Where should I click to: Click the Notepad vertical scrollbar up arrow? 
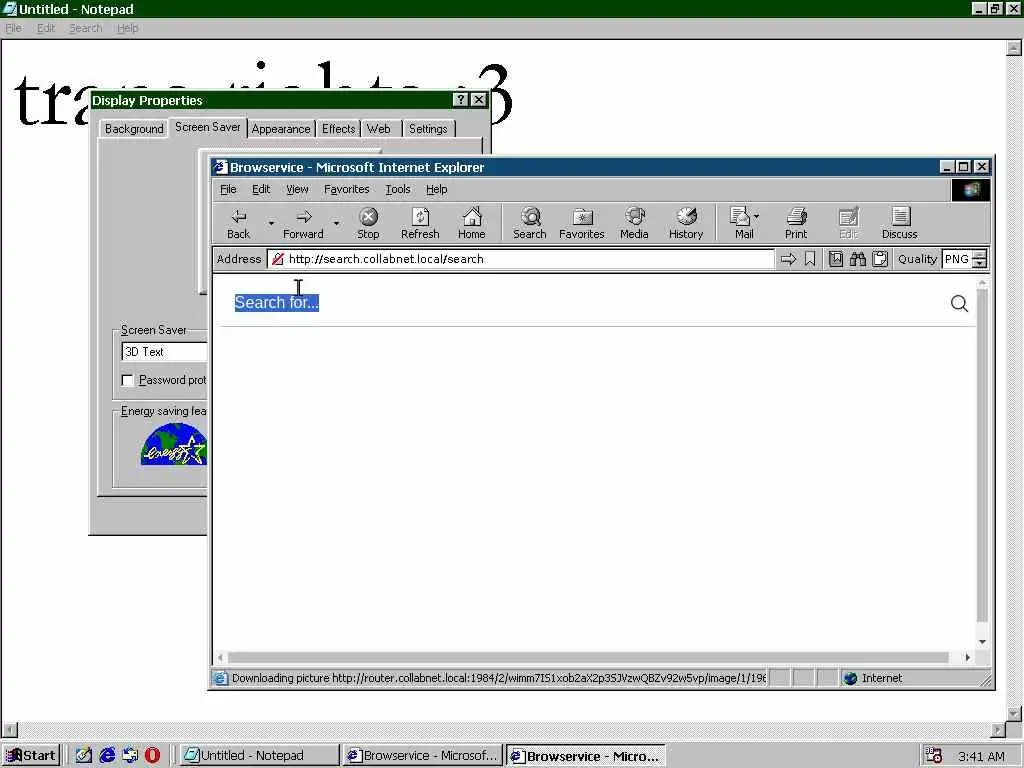(x=1014, y=48)
